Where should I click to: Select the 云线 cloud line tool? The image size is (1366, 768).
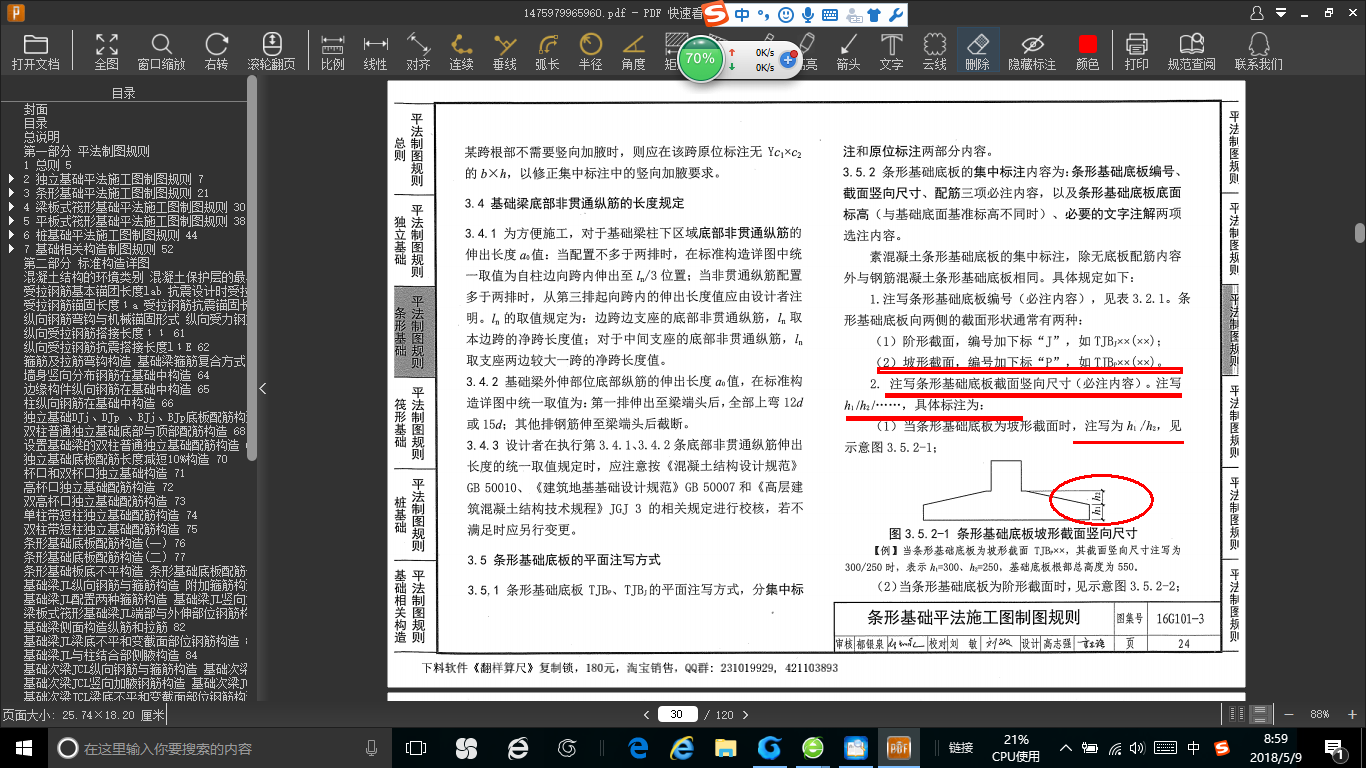point(934,52)
